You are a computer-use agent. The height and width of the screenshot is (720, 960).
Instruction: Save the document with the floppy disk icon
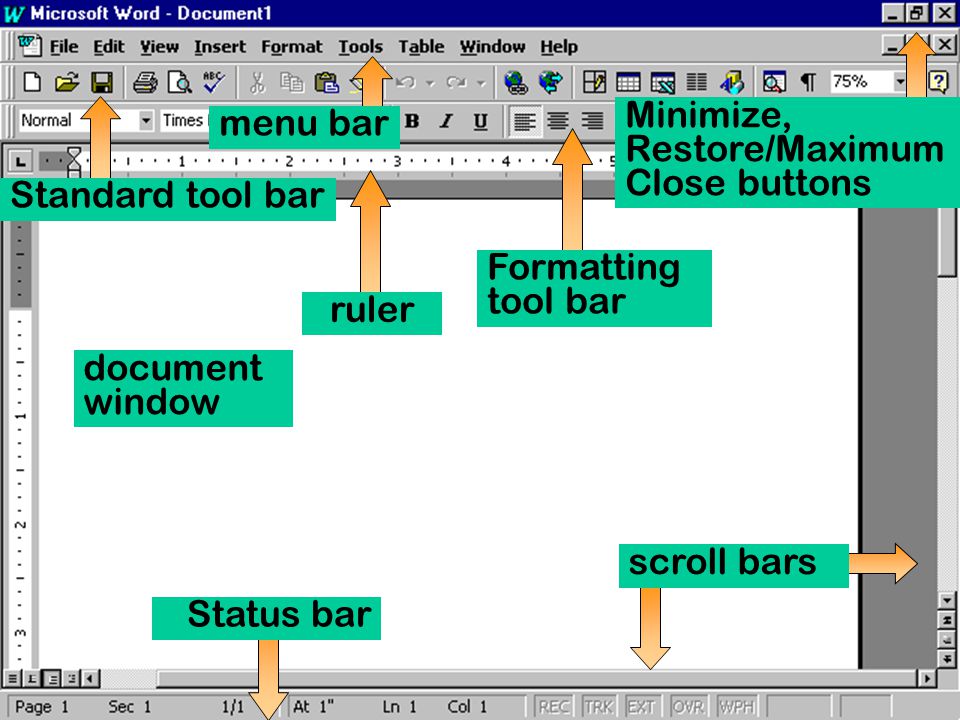[102, 81]
